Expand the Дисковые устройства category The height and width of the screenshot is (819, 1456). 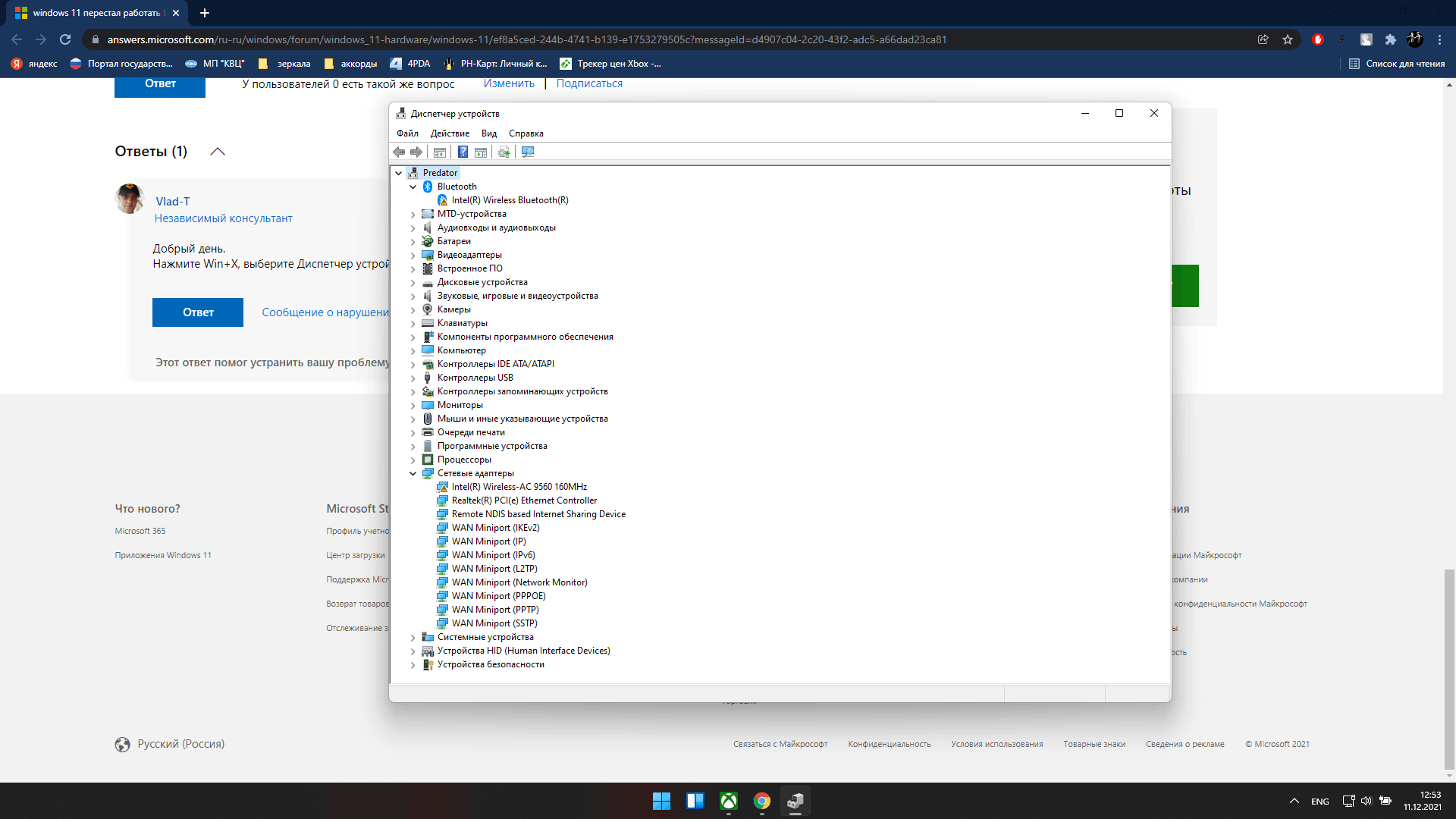click(x=413, y=283)
